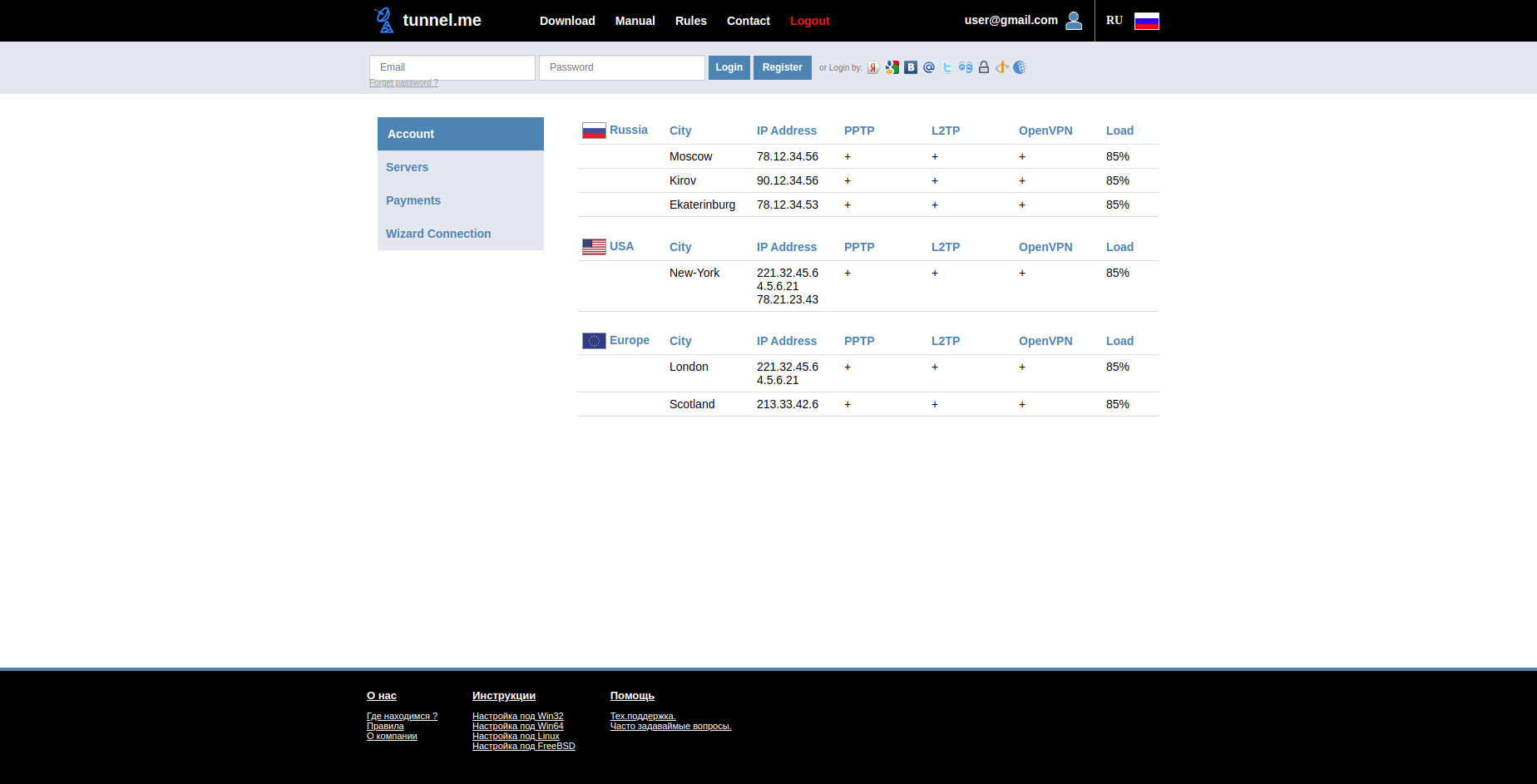Log in using the Mail.ru @ icon
Viewport: 1537px width, 784px height.
929,67
